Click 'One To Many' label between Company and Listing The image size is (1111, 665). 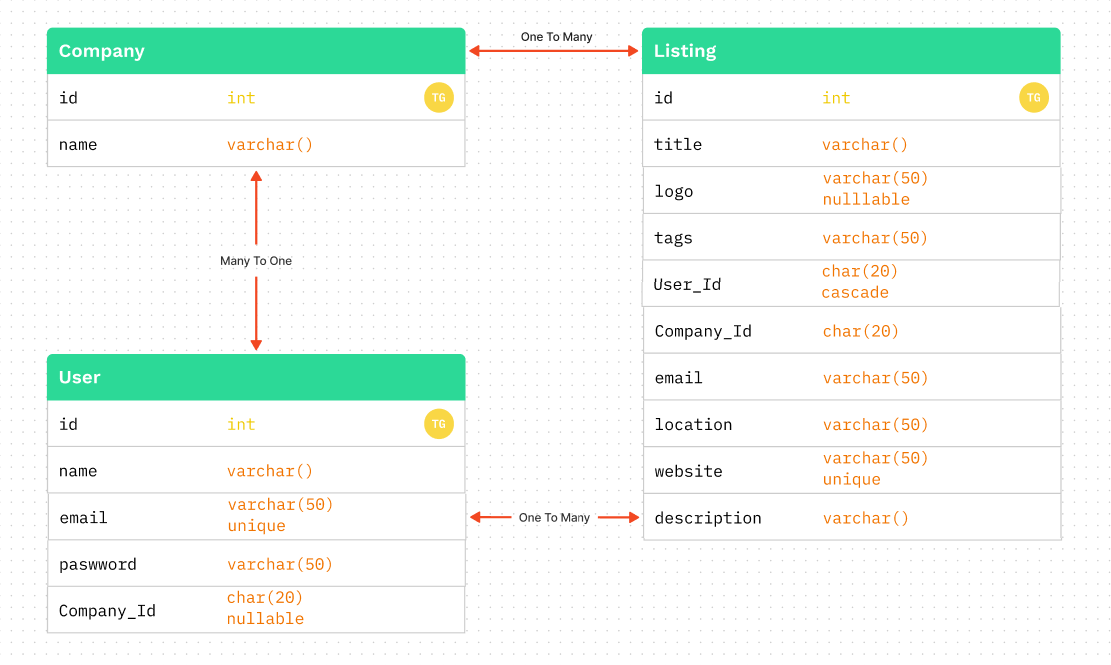(556, 37)
